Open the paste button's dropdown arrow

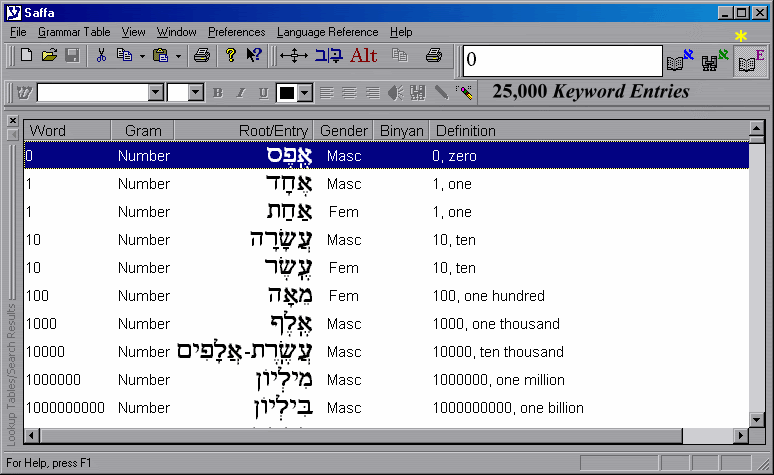click(178, 56)
